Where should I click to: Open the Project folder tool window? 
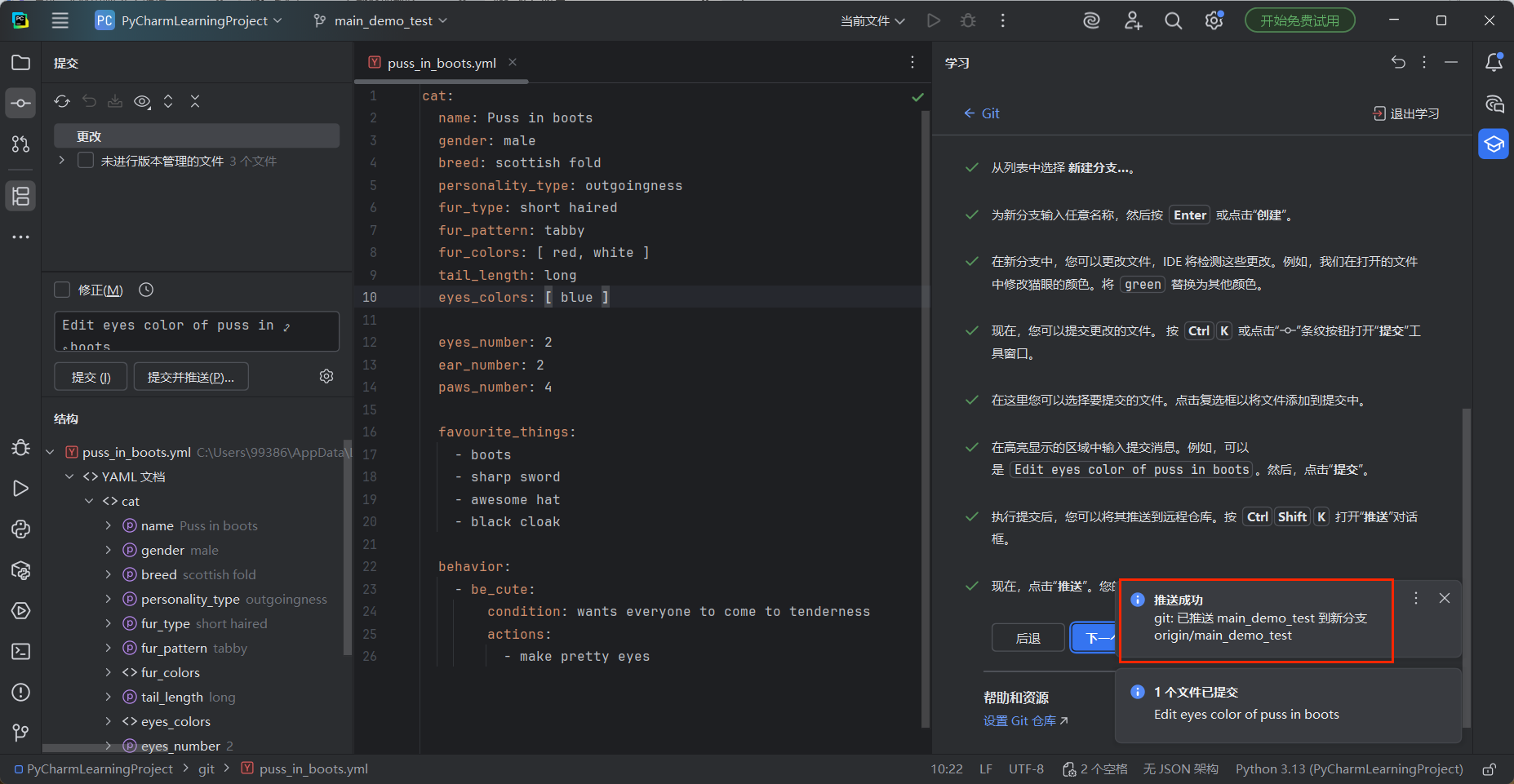[21, 63]
